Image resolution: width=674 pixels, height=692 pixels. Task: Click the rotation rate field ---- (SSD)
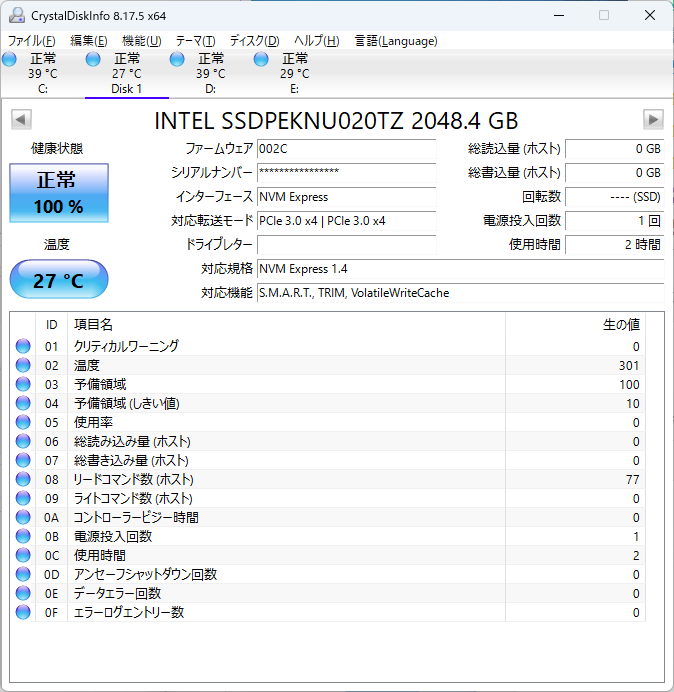click(614, 196)
